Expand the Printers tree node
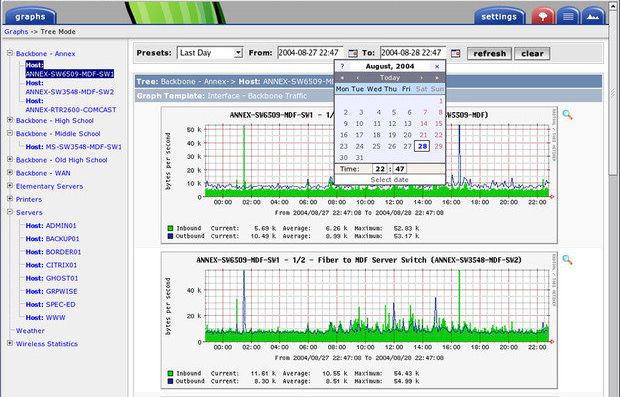Screen dimensions: 620x397 coord(10,198)
